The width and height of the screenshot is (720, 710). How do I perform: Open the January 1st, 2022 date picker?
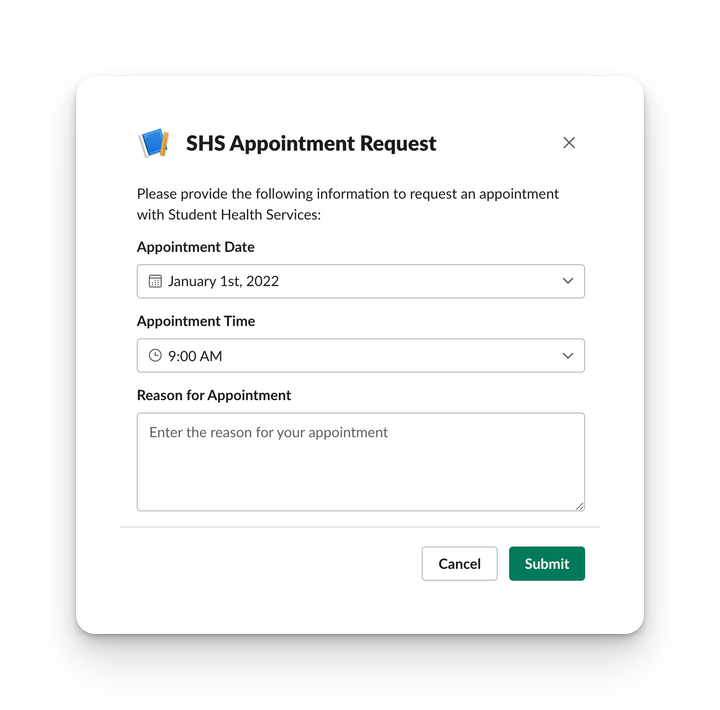360,281
